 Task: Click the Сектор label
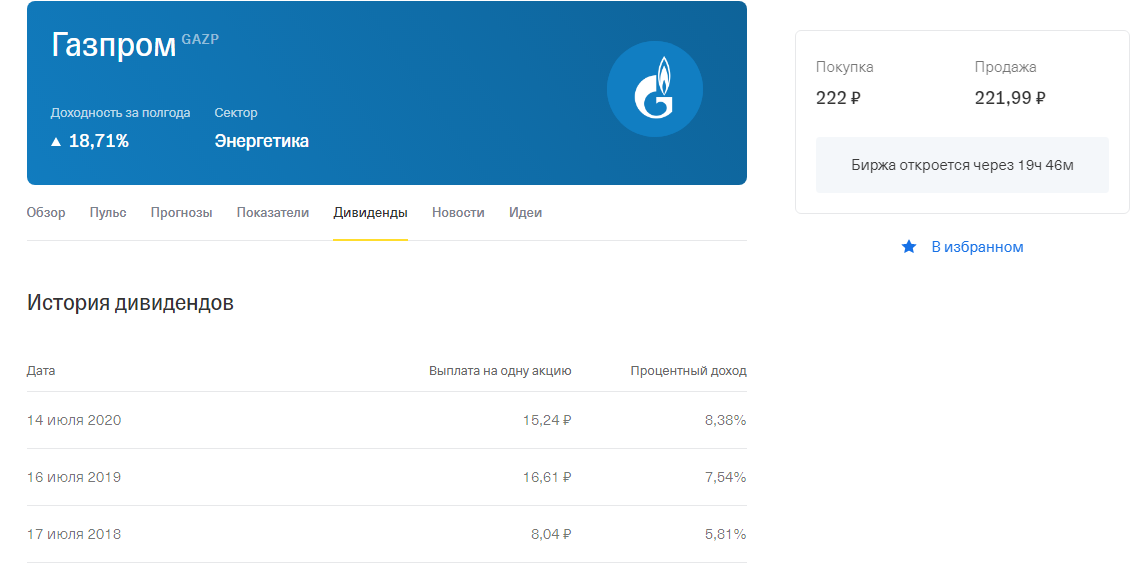[x=236, y=113]
